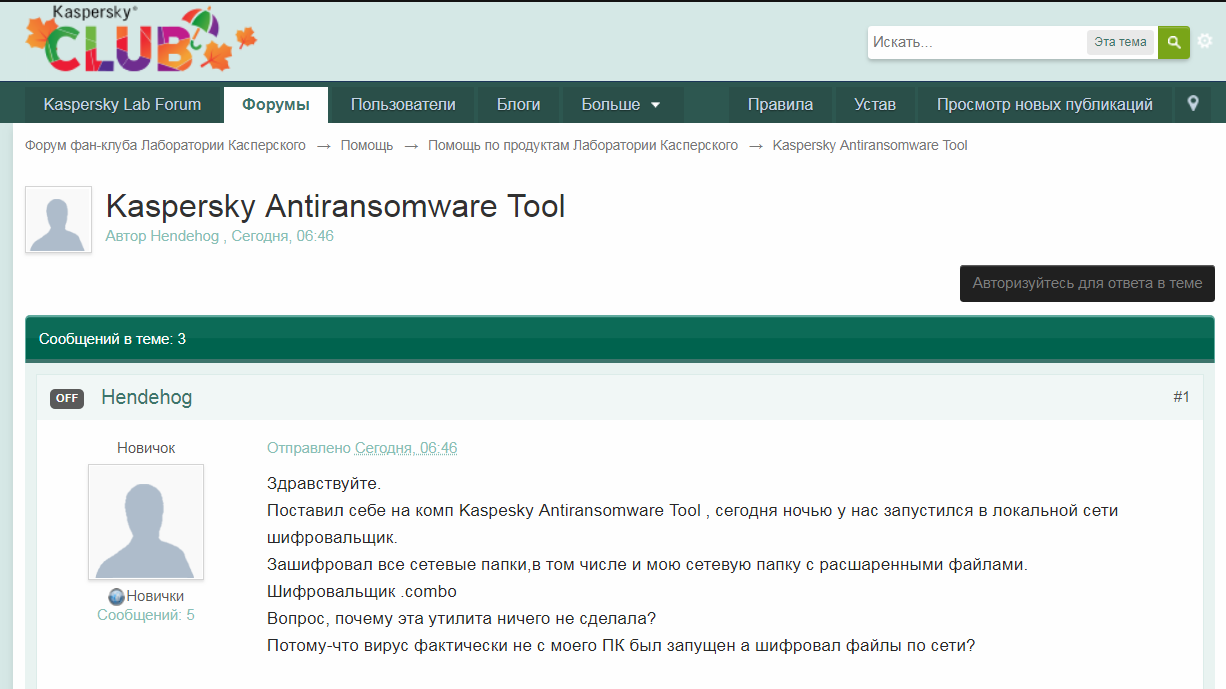Click the OFF status badge next to Hendehog
The height and width of the screenshot is (689, 1226).
(x=67, y=398)
